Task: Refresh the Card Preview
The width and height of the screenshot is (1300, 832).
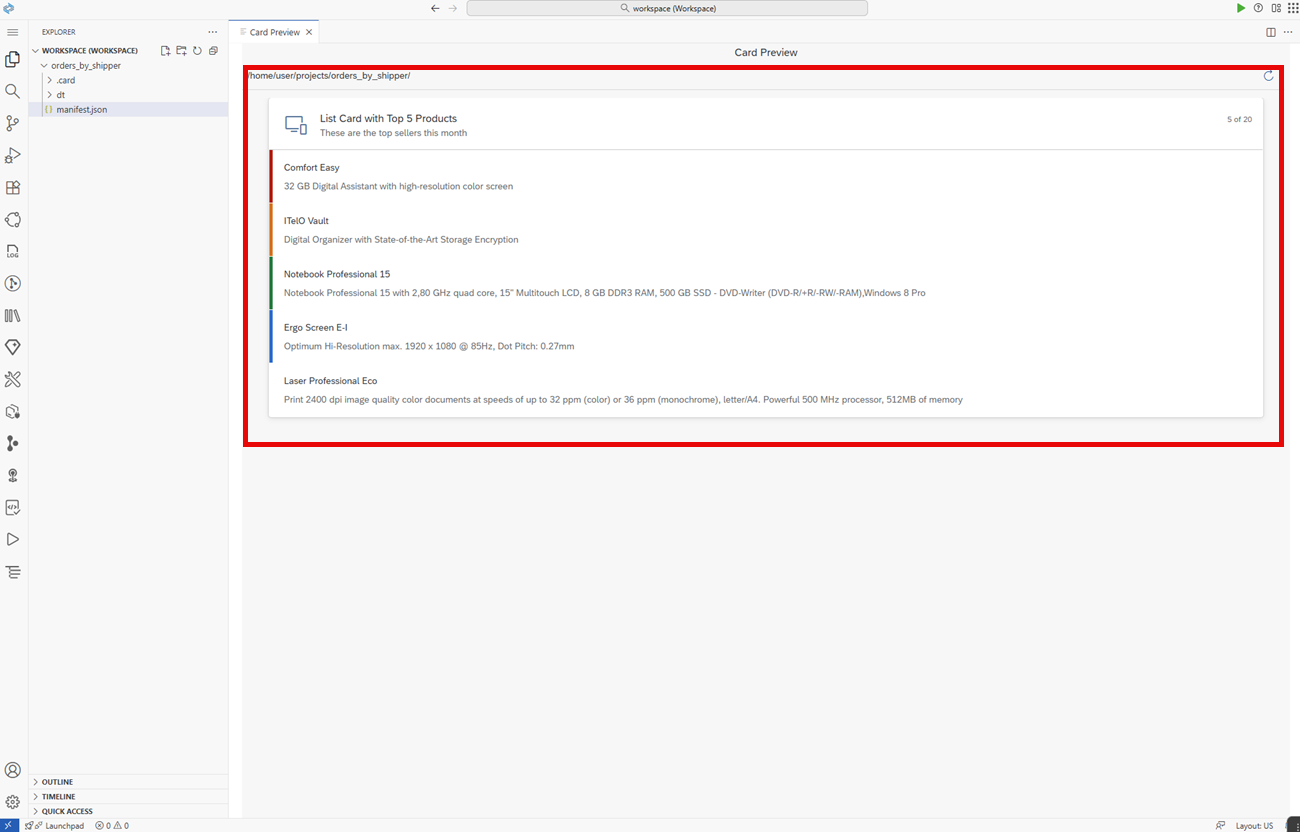Action: 1269,76
